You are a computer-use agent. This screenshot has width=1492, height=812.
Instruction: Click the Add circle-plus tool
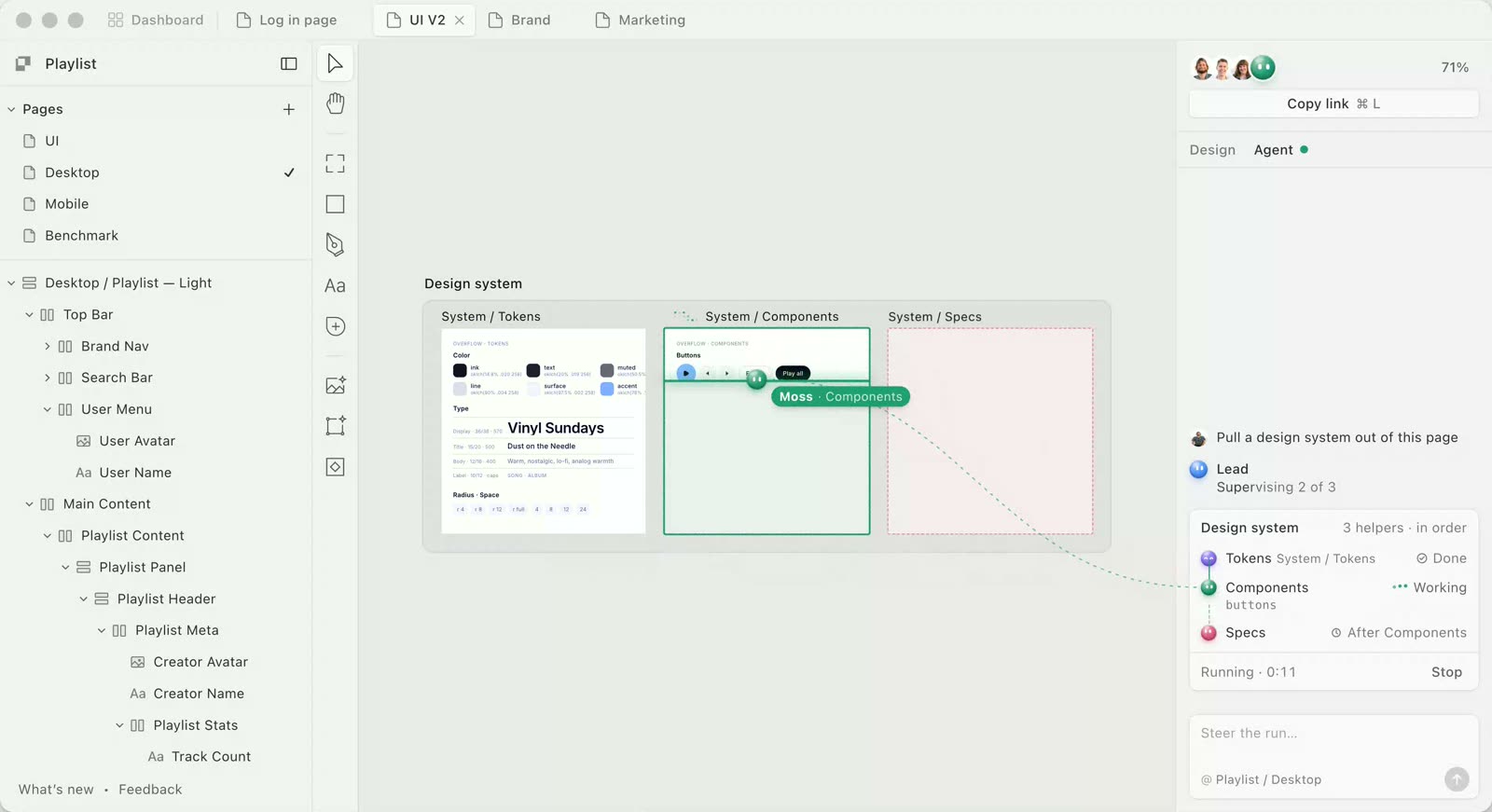coord(335,326)
